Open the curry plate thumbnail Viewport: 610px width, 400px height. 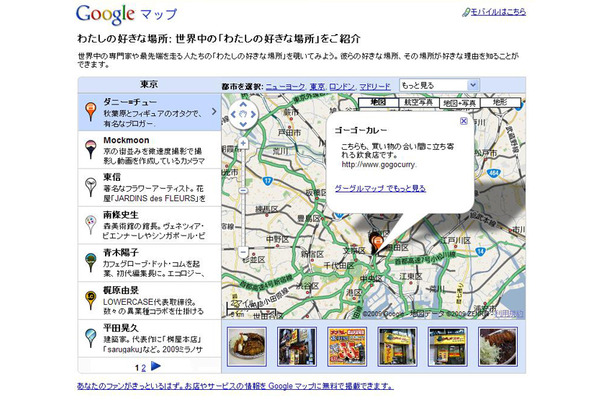(x=247, y=346)
